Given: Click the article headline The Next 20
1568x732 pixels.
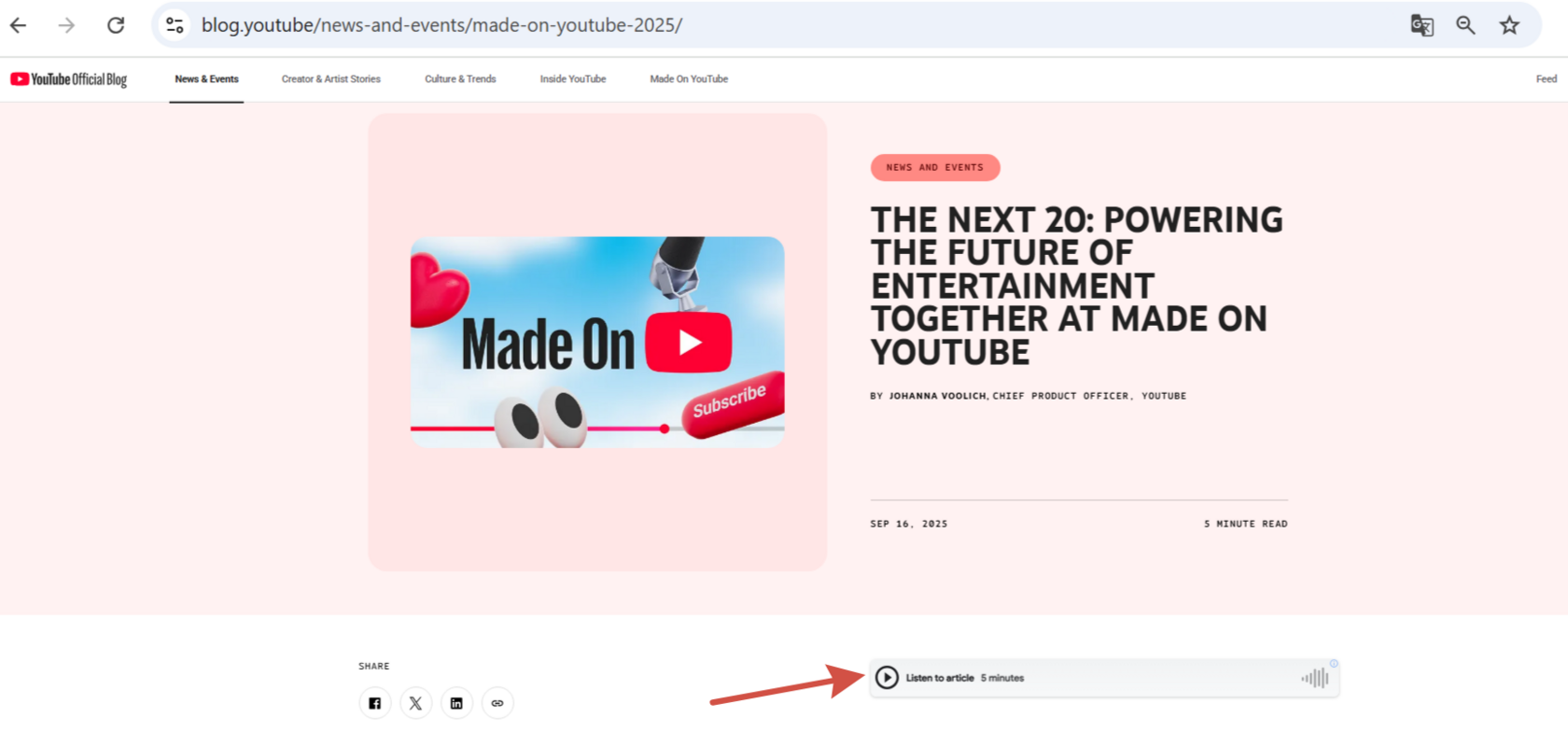Looking at the screenshot, I should pyautogui.click(x=1077, y=286).
